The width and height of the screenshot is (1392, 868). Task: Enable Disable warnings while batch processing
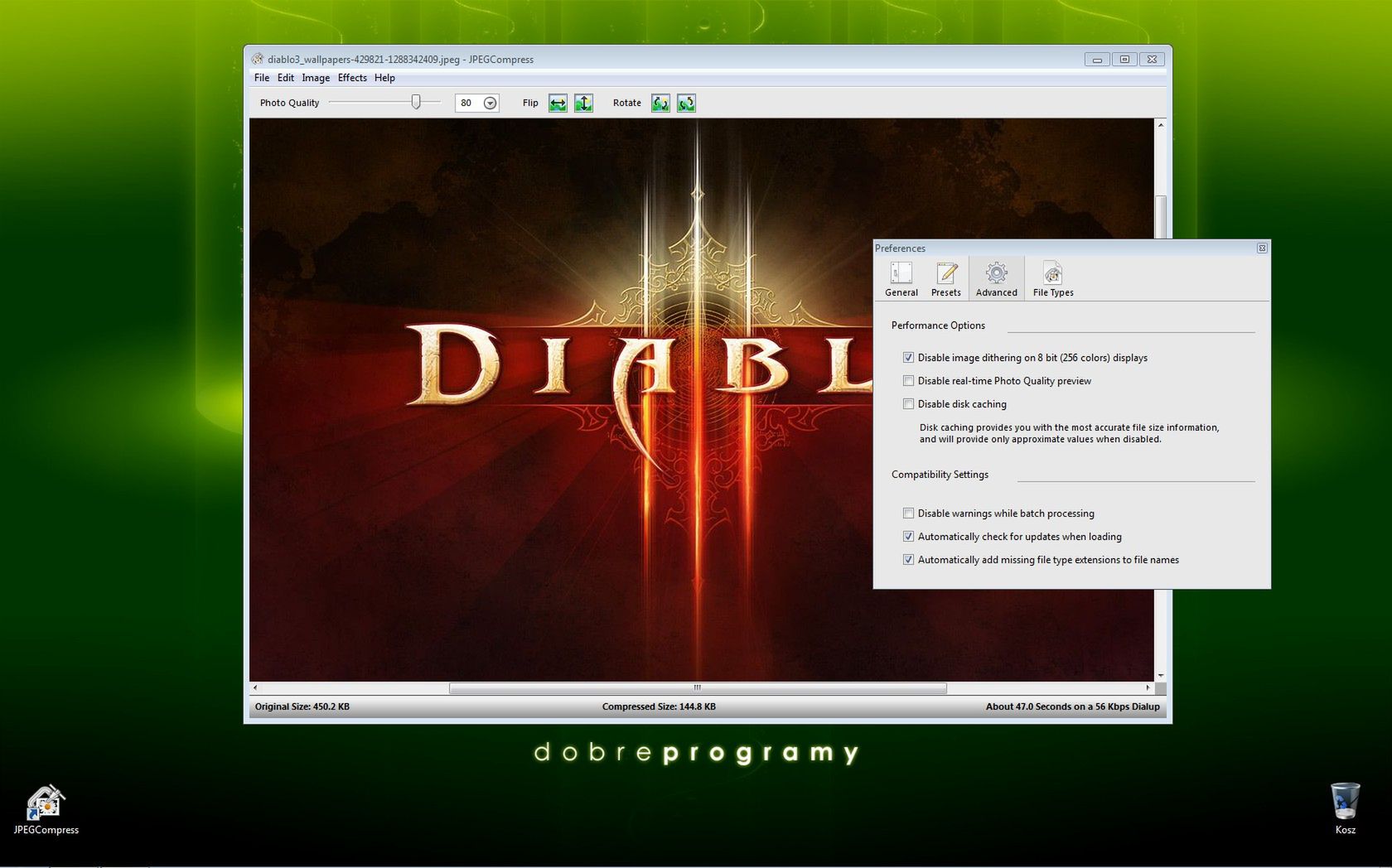(x=908, y=514)
